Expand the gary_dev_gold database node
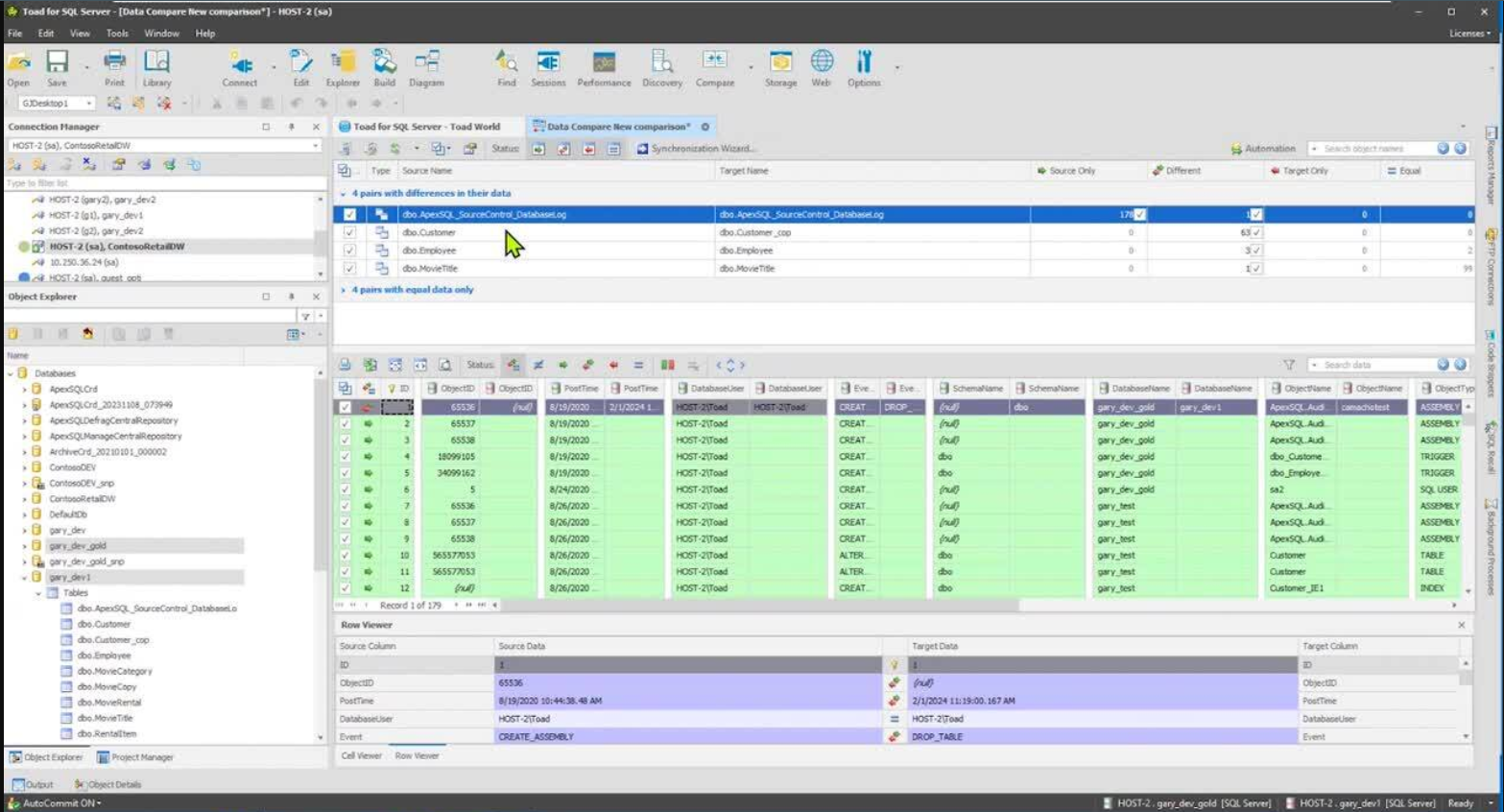Image resolution: width=1504 pixels, height=812 pixels. tap(25, 546)
